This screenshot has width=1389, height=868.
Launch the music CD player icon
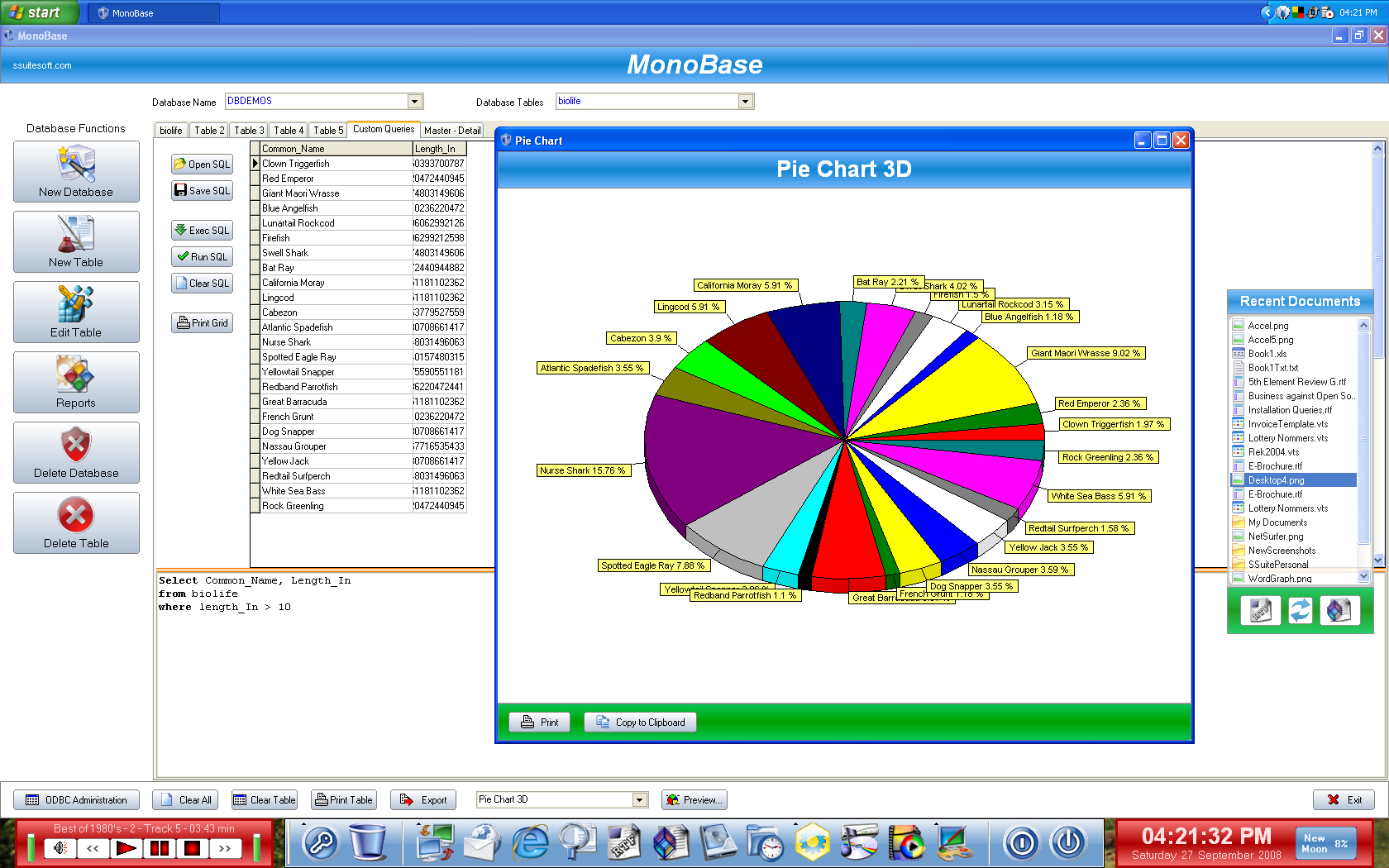tap(860, 843)
